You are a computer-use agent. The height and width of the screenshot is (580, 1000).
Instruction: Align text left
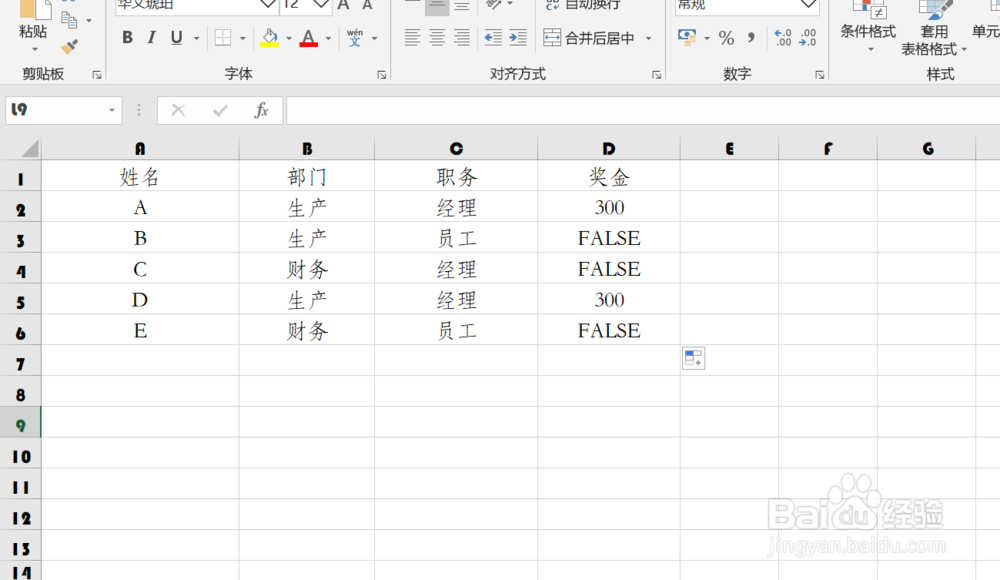coord(412,38)
